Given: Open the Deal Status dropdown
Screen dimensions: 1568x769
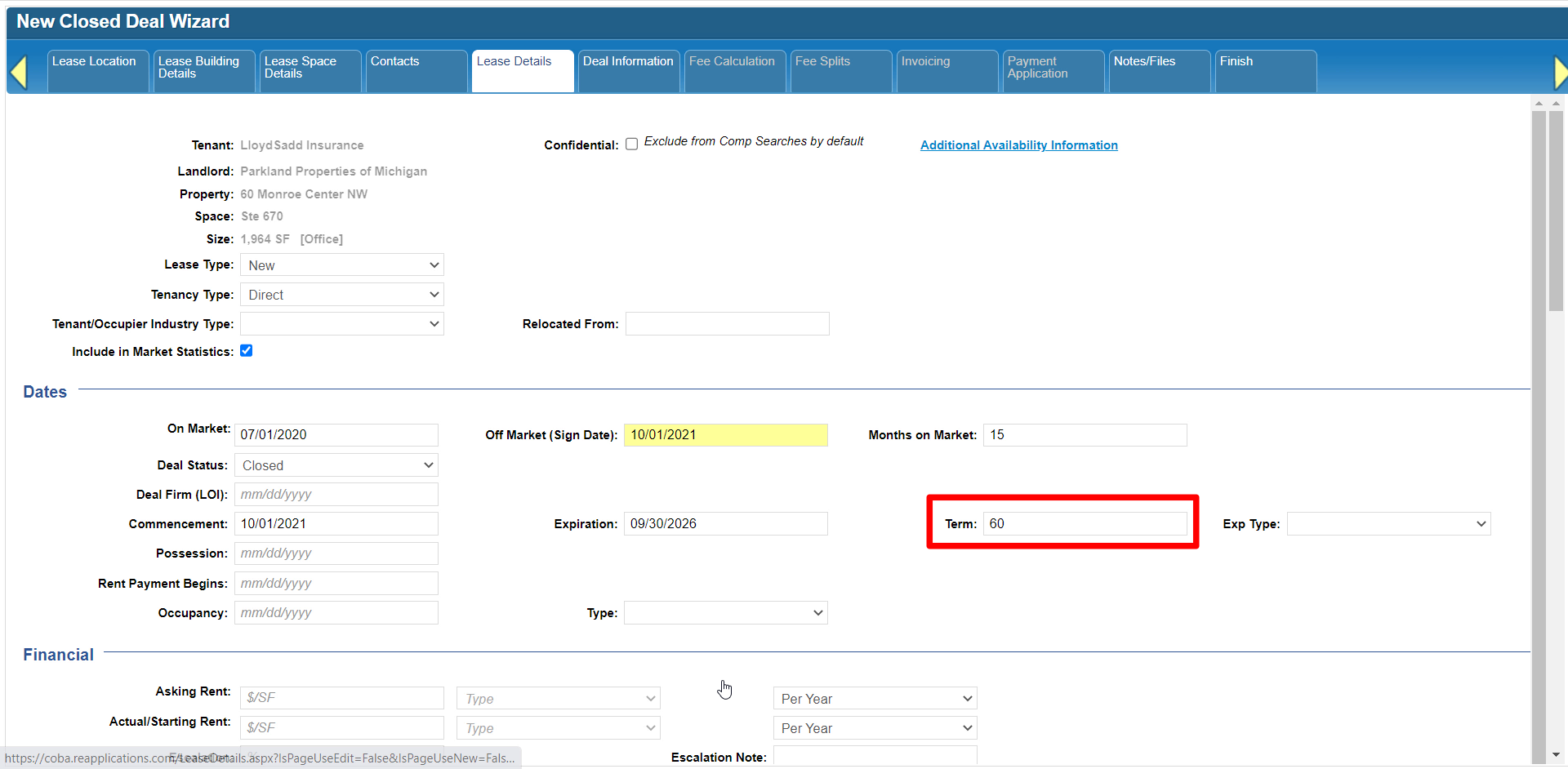Looking at the screenshot, I should click(336, 465).
